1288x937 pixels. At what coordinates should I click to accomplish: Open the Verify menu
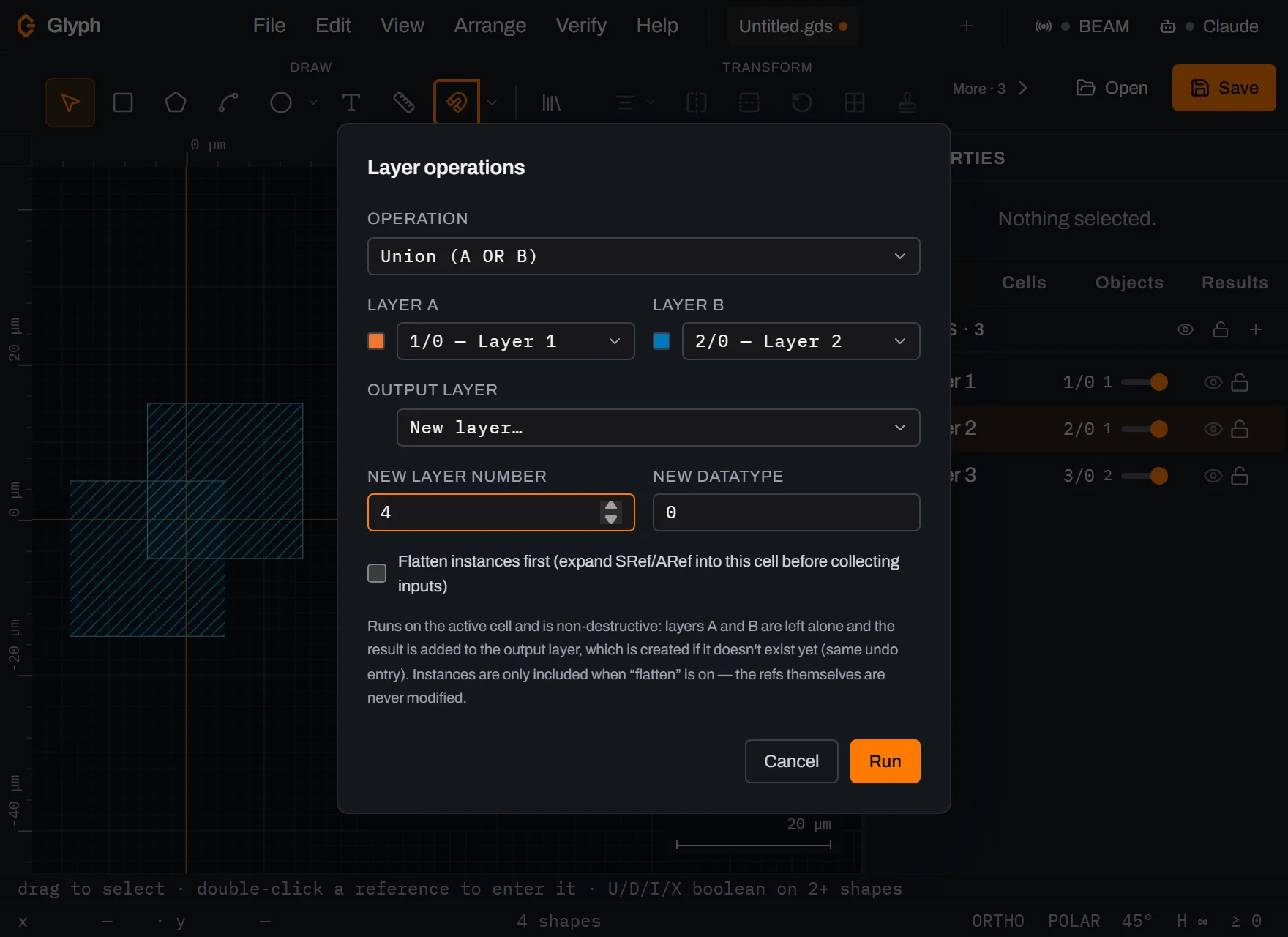(x=581, y=26)
